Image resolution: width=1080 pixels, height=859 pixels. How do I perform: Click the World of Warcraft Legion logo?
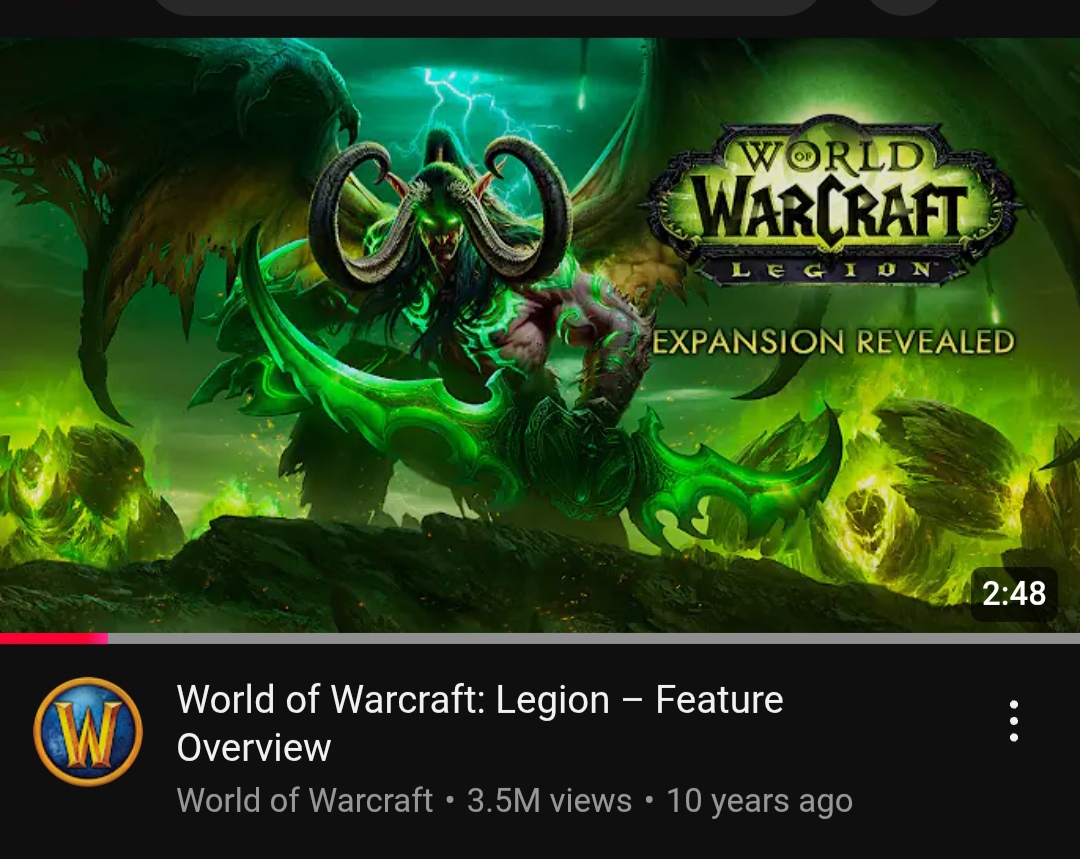831,203
